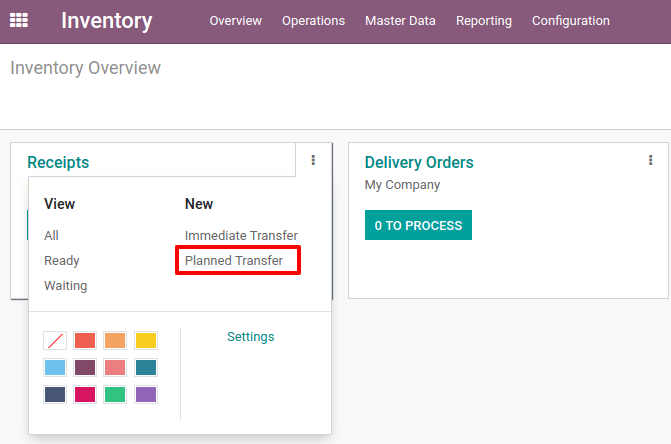
Task: Expand the Master Data menu
Action: tap(400, 21)
